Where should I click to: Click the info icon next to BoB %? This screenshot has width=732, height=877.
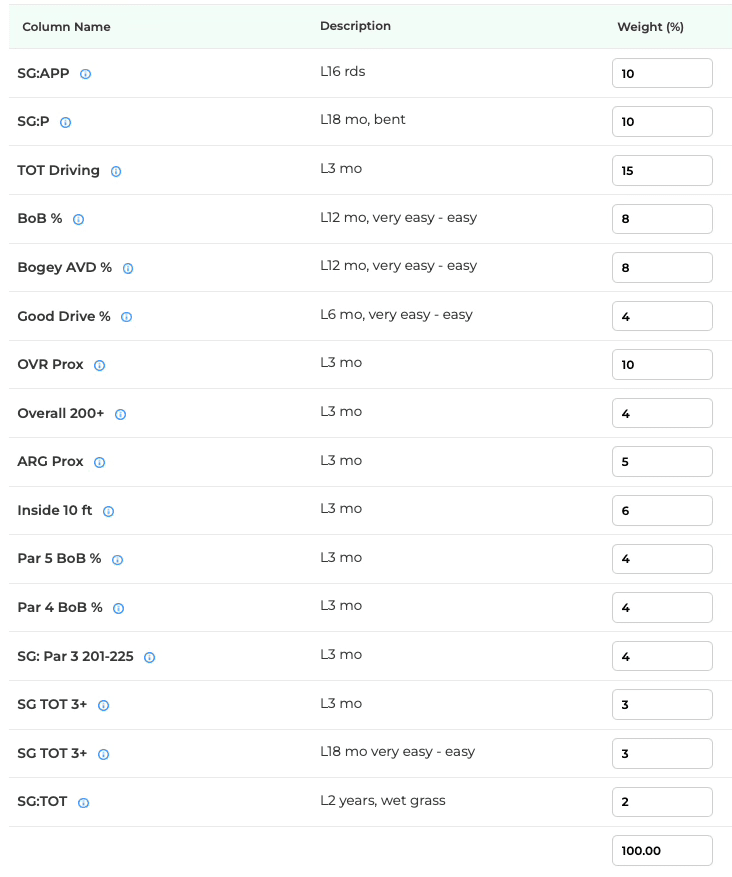coord(78,219)
